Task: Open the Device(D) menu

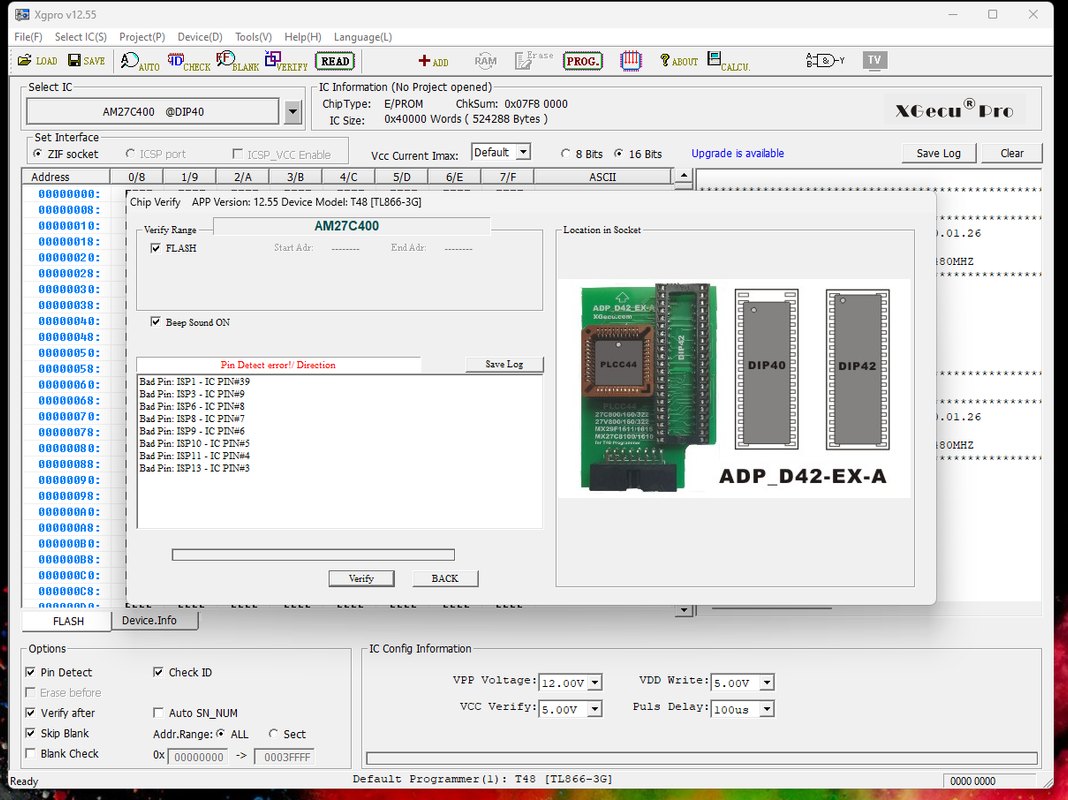Action: 200,37
